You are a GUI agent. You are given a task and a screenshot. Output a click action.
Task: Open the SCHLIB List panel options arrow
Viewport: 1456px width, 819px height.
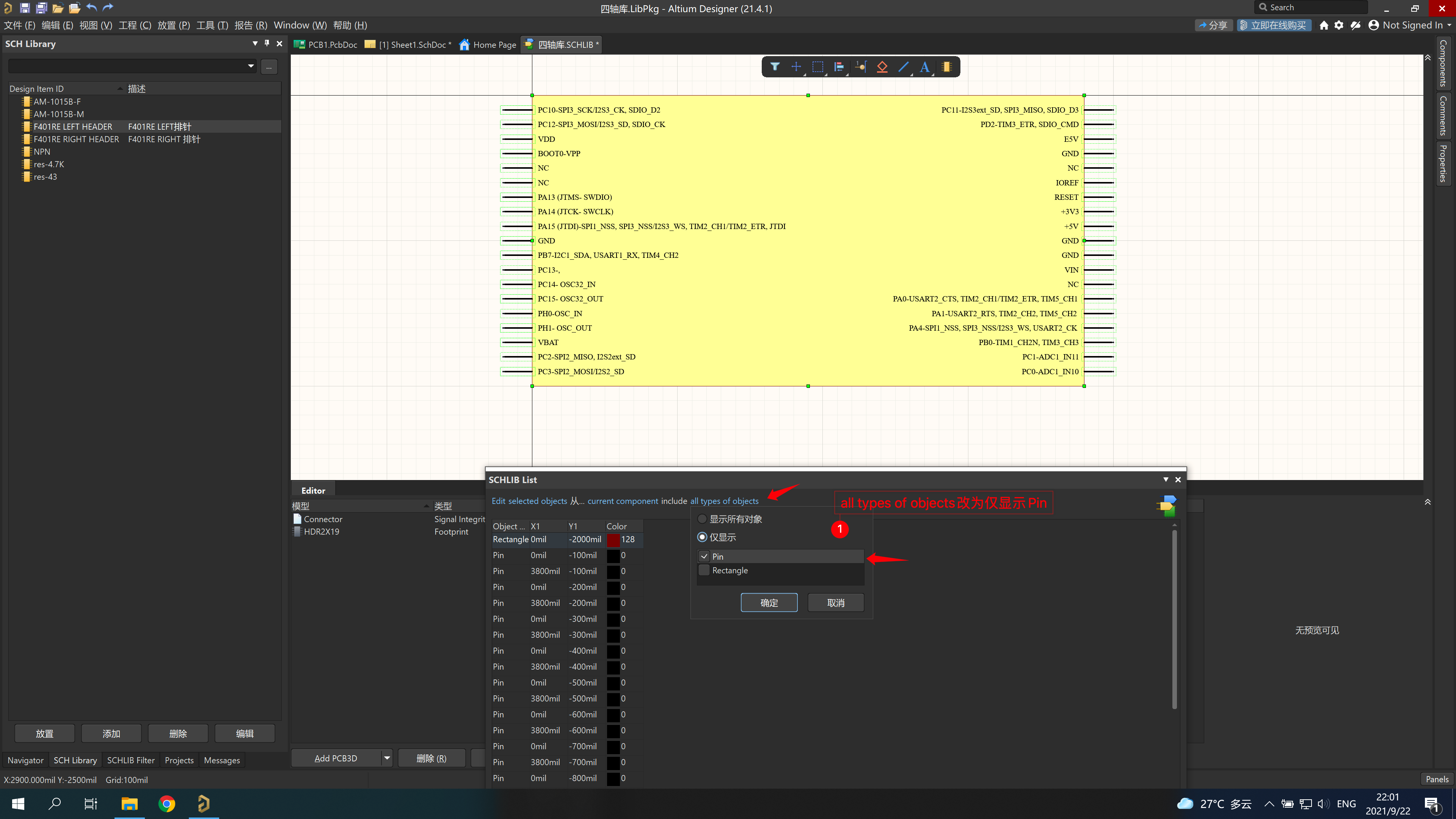(x=1166, y=479)
